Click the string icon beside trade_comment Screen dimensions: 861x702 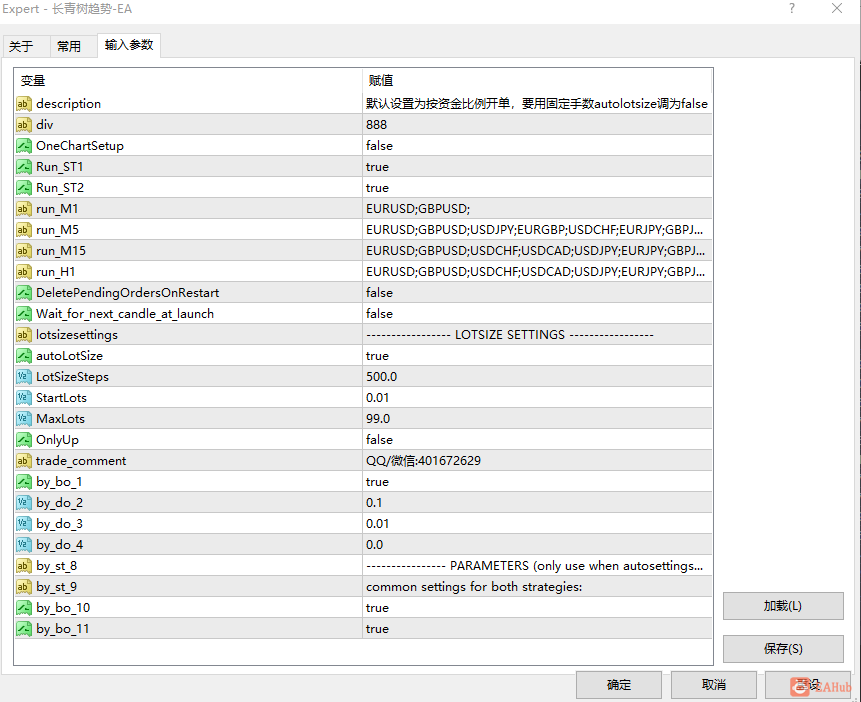(x=24, y=461)
